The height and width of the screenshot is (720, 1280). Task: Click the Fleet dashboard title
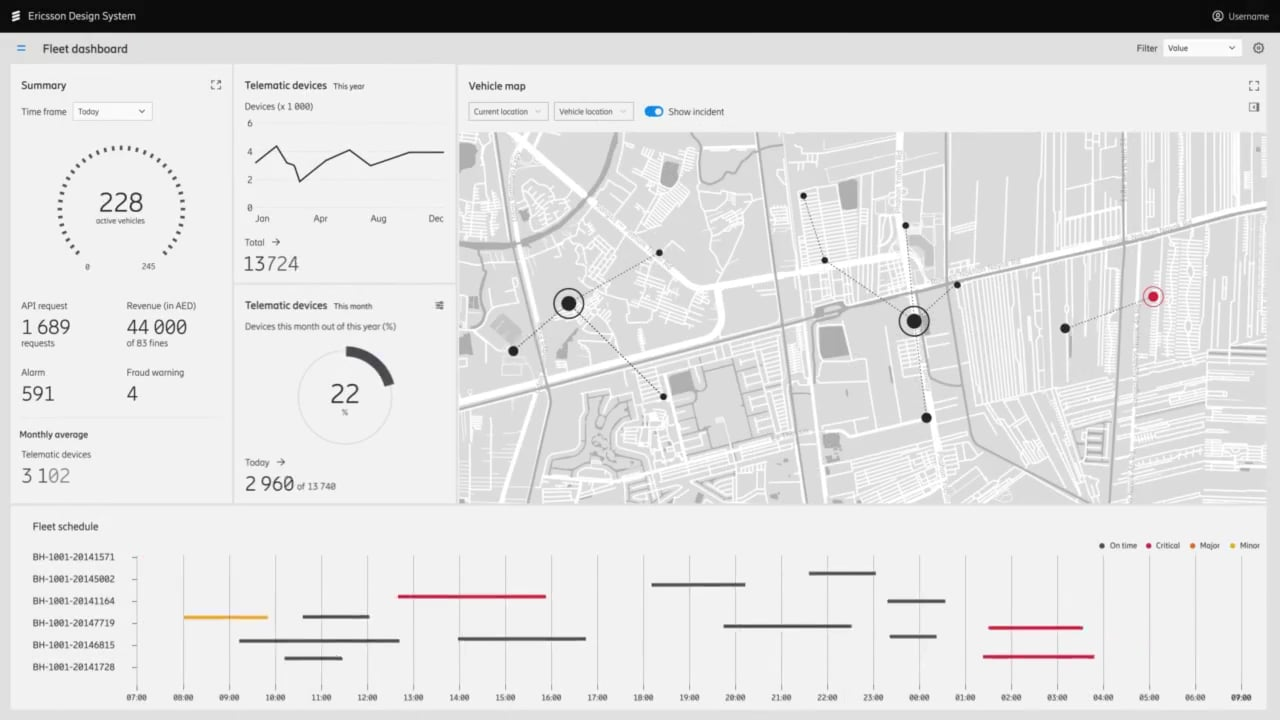85,48
